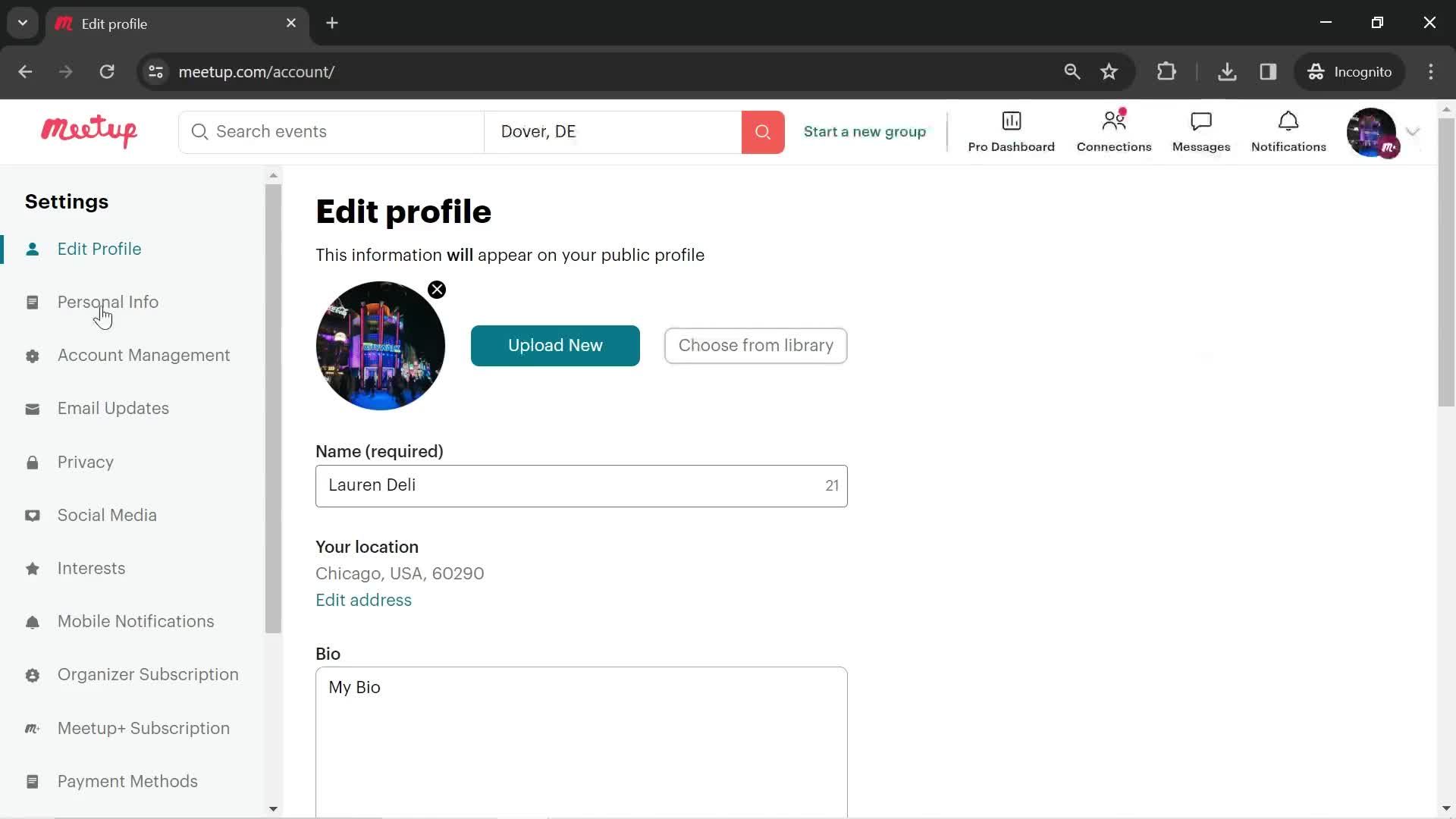Click the Personal Info sidebar icon
1456x819 pixels.
click(32, 302)
